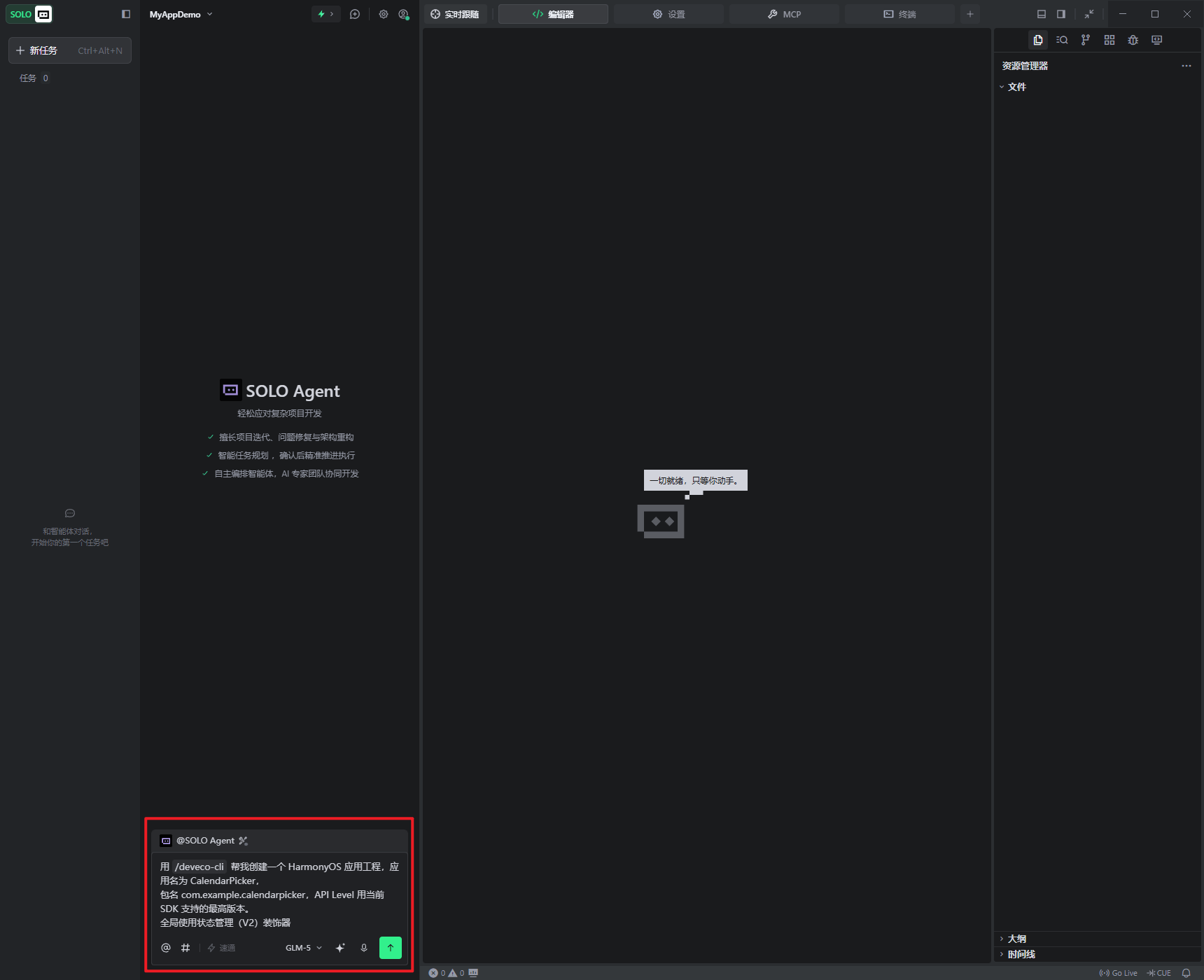Start voice input with microphone icon
The image size is (1204, 980).
(x=364, y=948)
